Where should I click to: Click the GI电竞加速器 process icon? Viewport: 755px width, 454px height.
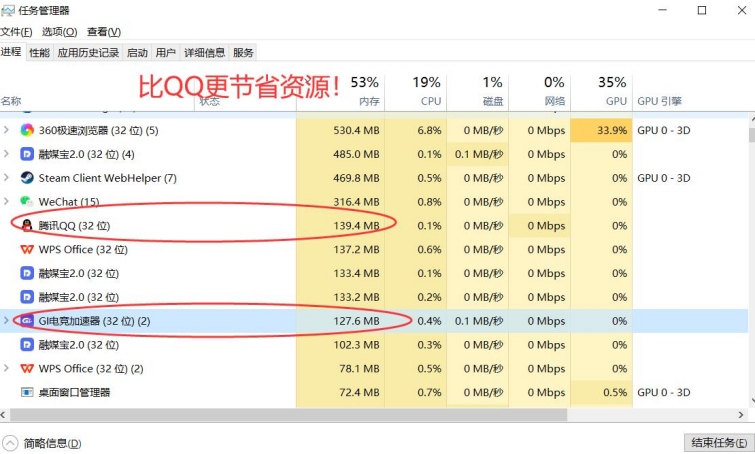[x=27, y=321]
